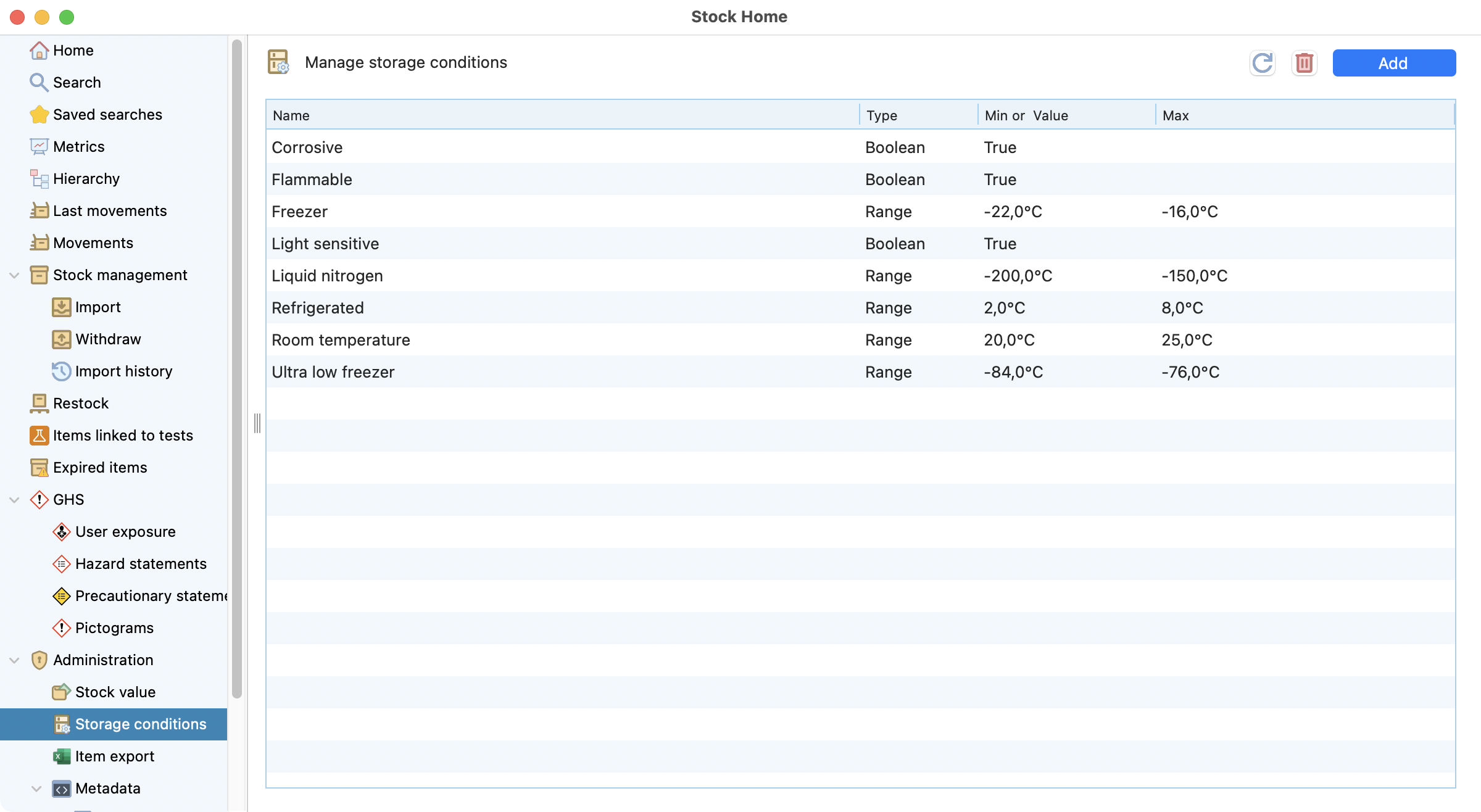This screenshot has height=812, width=1481.
Task: Click the red trash delete icon
Action: 1304,63
